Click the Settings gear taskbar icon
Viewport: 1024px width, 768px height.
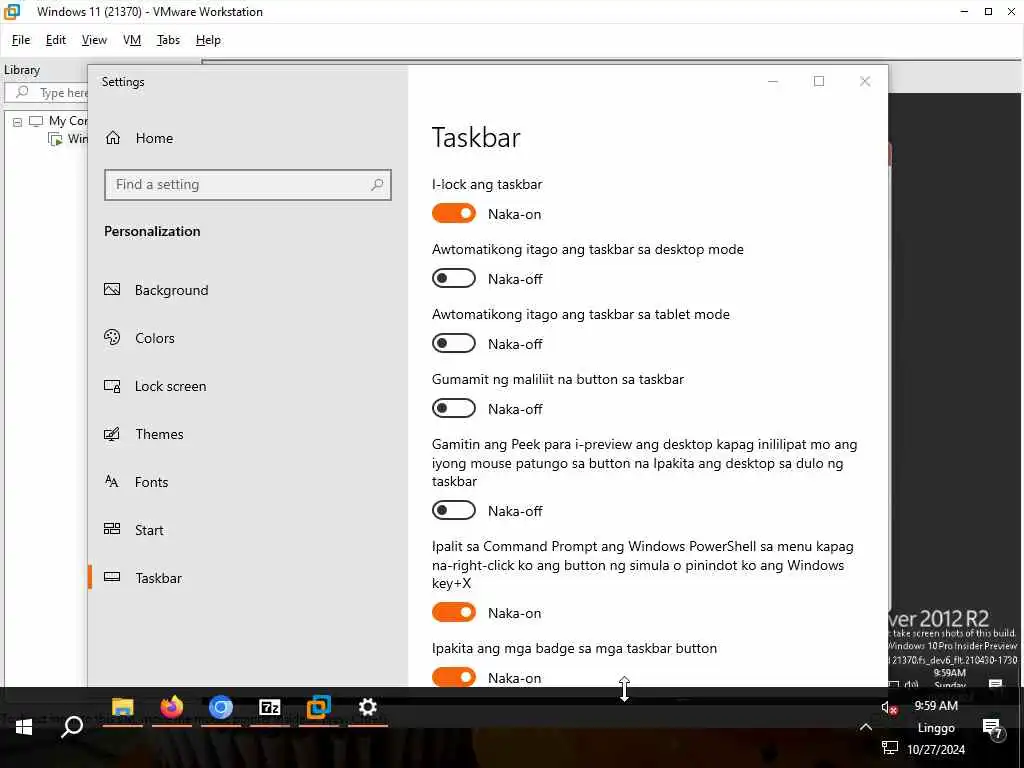pyautogui.click(x=368, y=707)
